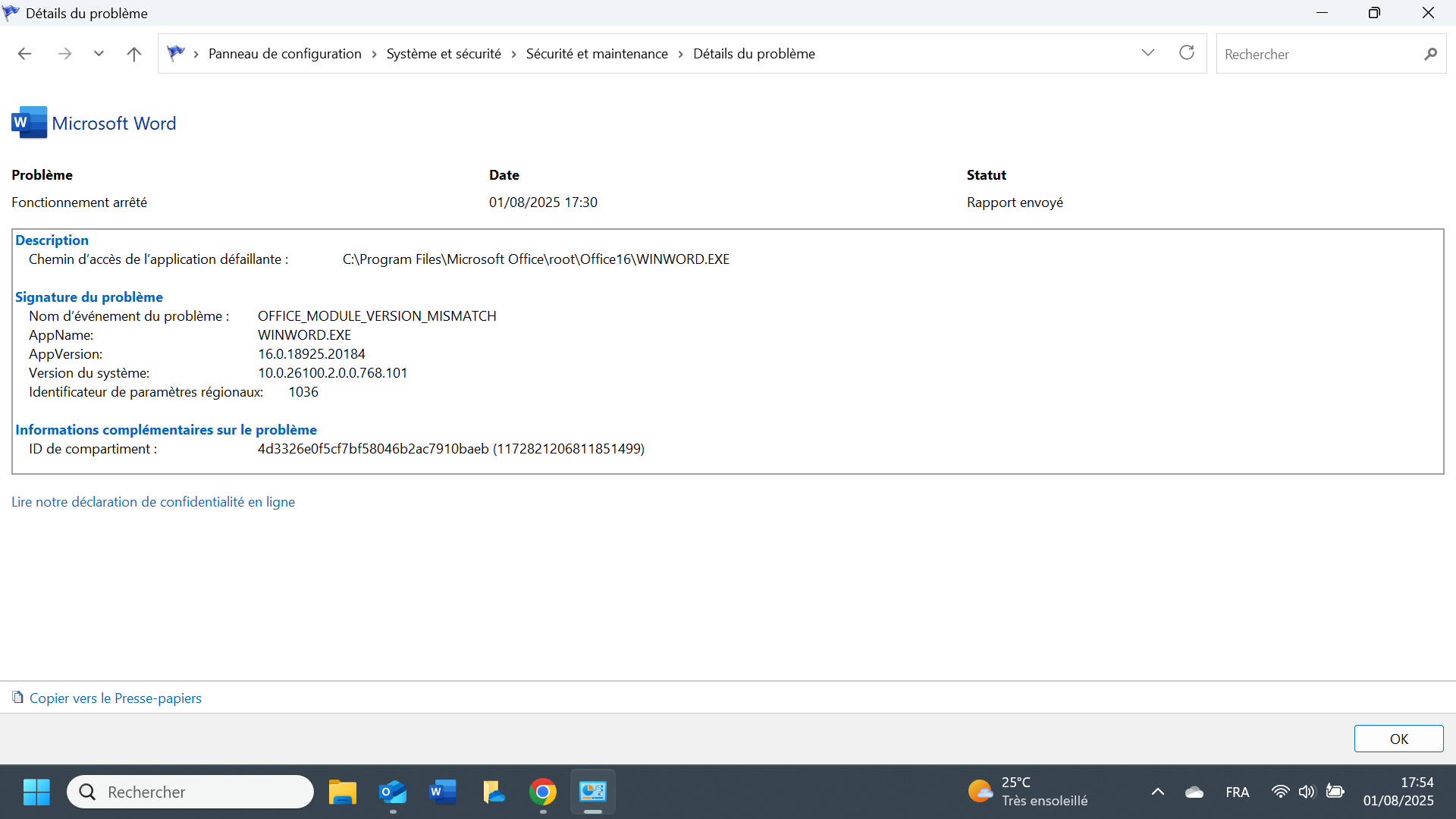Click the WINWORD.EXE application path

tap(535, 259)
